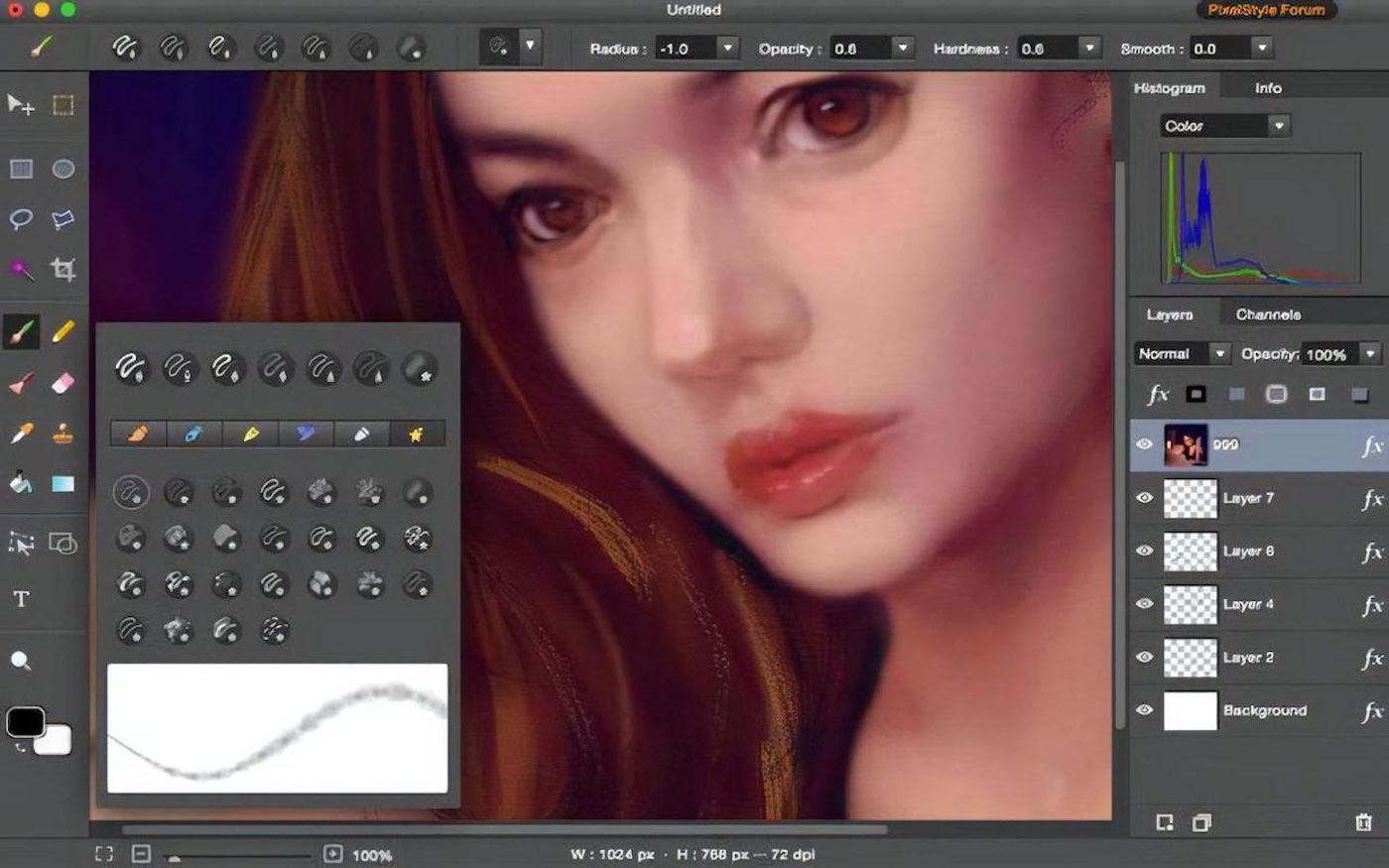Toggle visibility of Layer 7
This screenshot has width=1389, height=868.
pyautogui.click(x=1144, y=498)
